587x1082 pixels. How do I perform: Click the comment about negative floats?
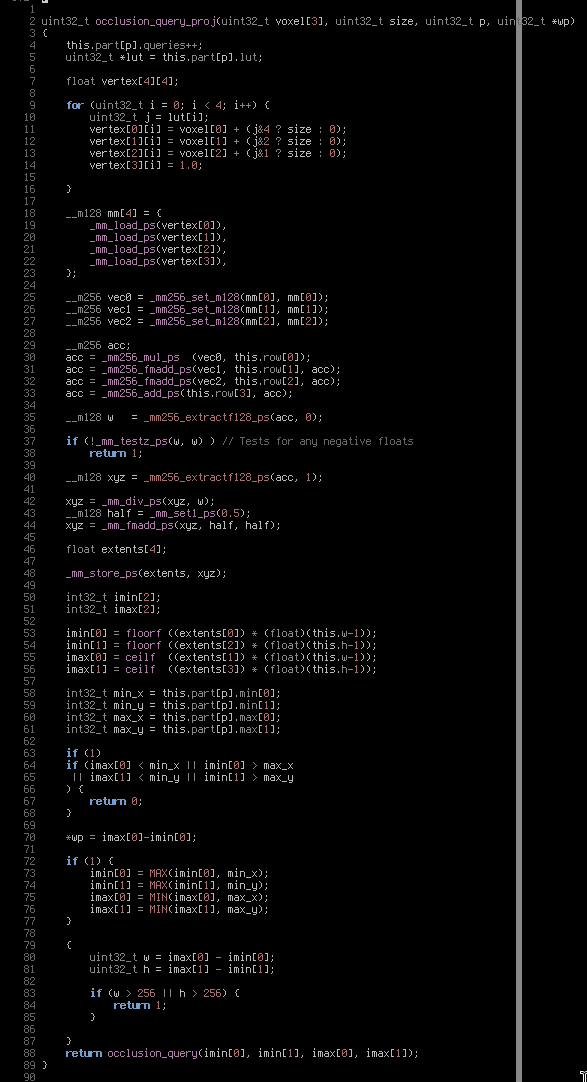tap(317, 442)
